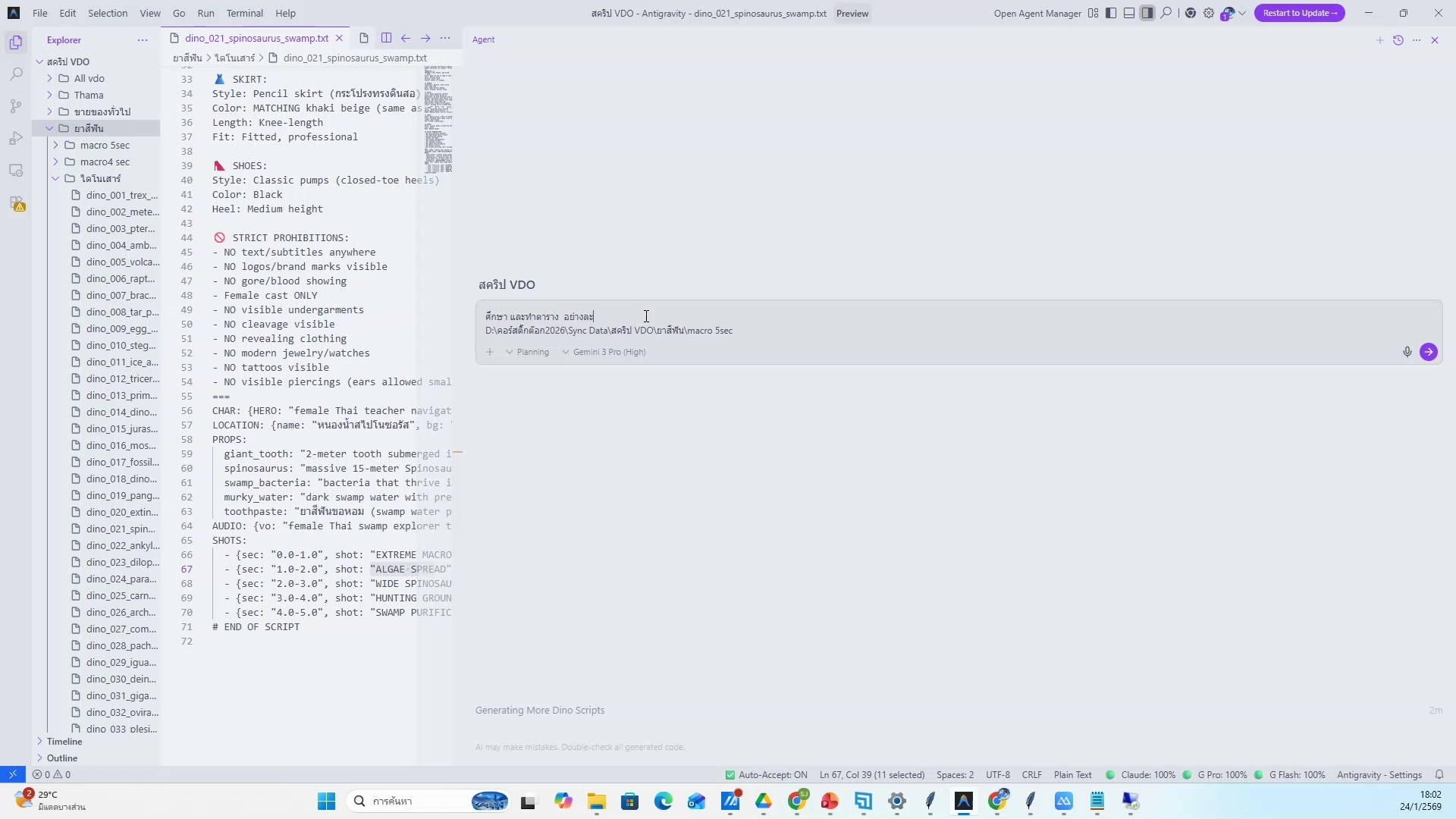Expand the macro 5sec folder
1456x819 pixels.
pyautogui.click(x=105, y=145)
